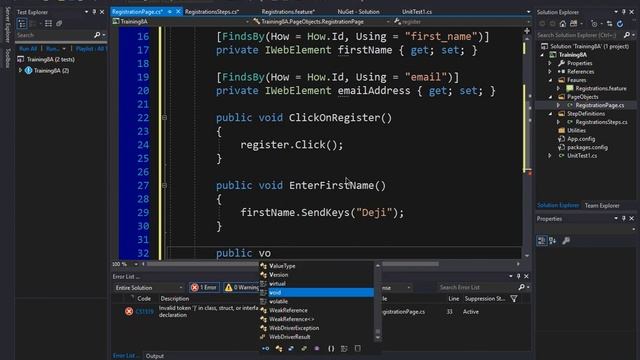Click the Test Explorer list view icon
Viewport: 640px width, 360px height.
click(x=48, y=24)
